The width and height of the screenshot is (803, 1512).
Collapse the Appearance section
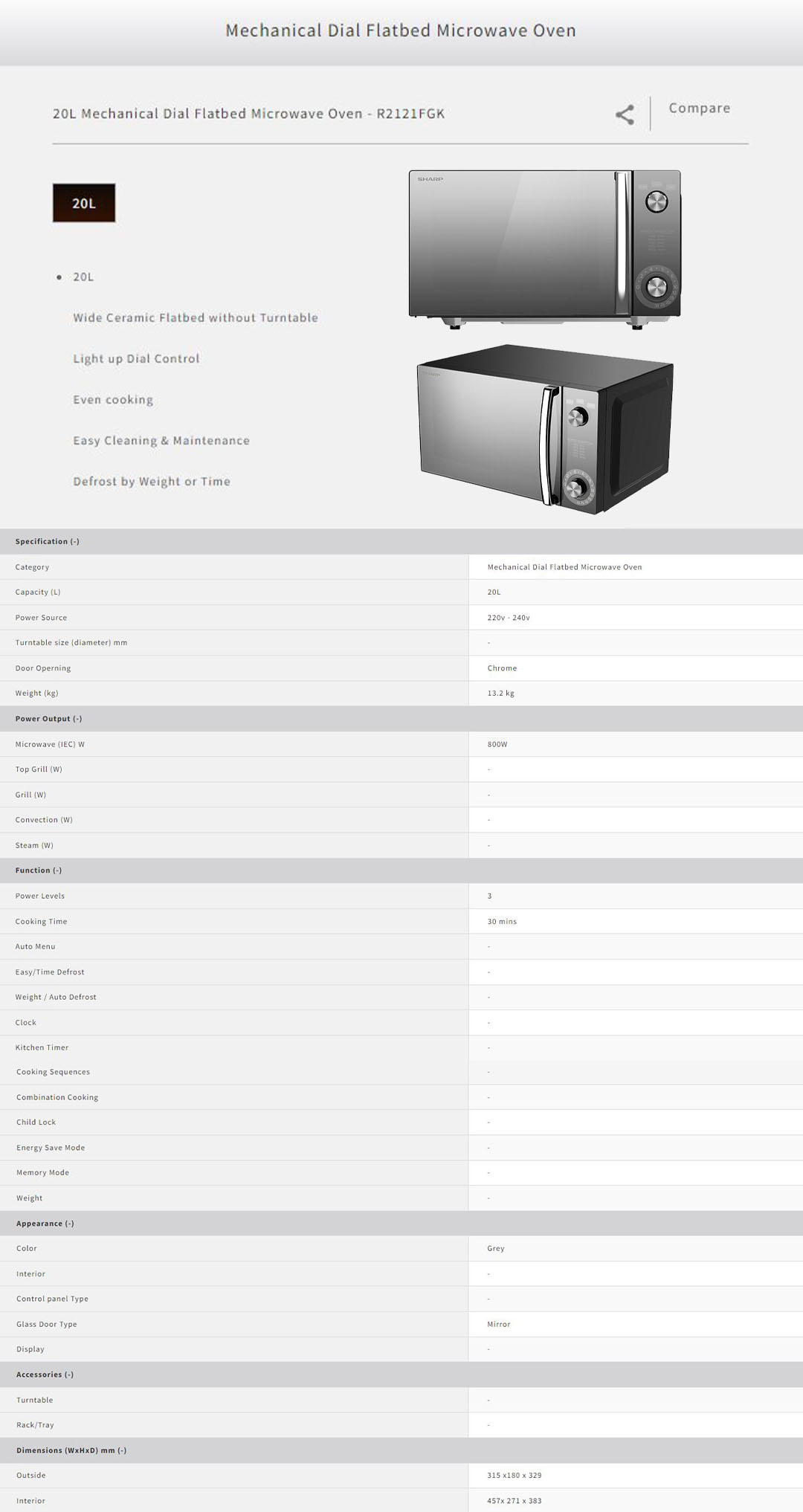45,1224
